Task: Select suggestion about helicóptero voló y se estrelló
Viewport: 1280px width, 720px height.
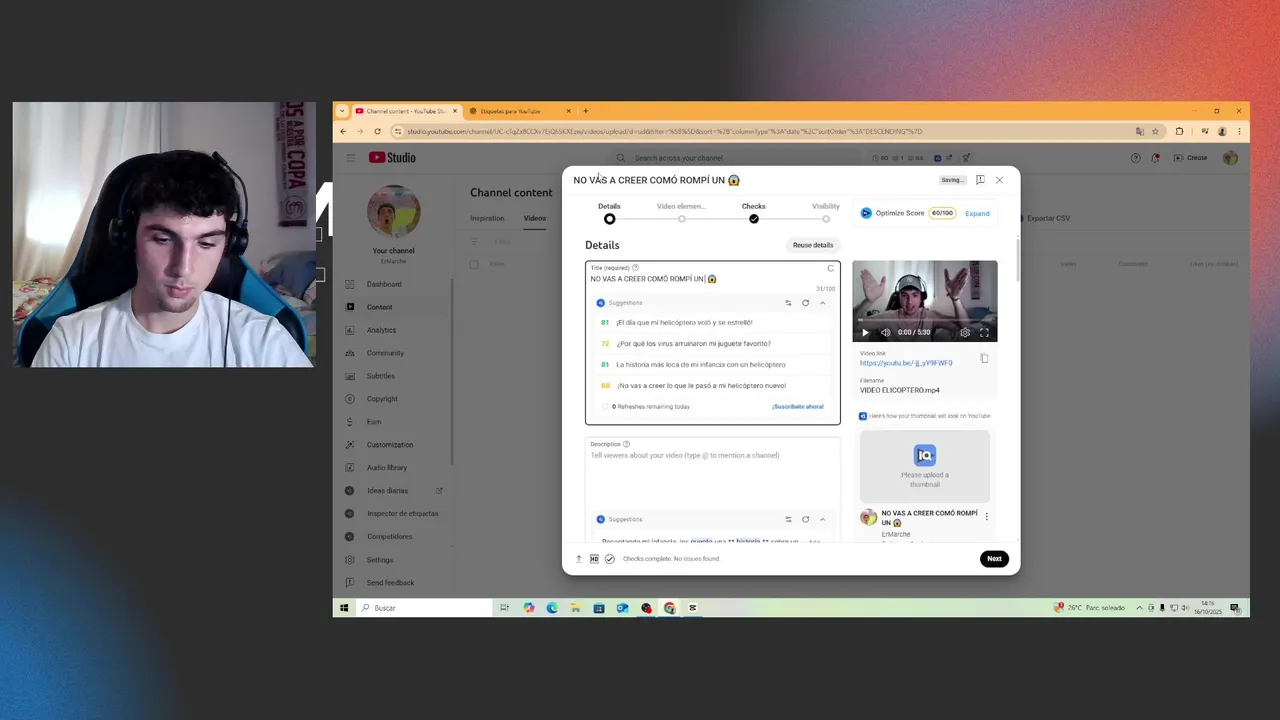Action: click(x=713, y=322)
